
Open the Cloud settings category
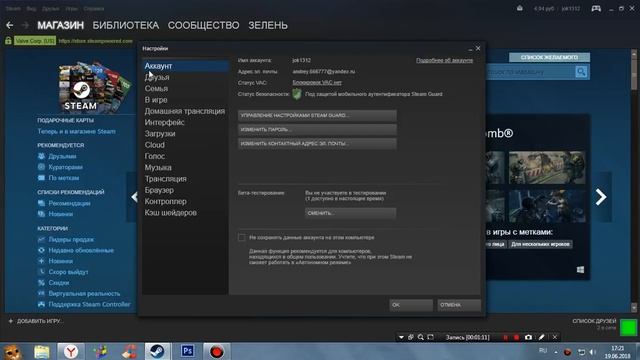click(185, 145)
